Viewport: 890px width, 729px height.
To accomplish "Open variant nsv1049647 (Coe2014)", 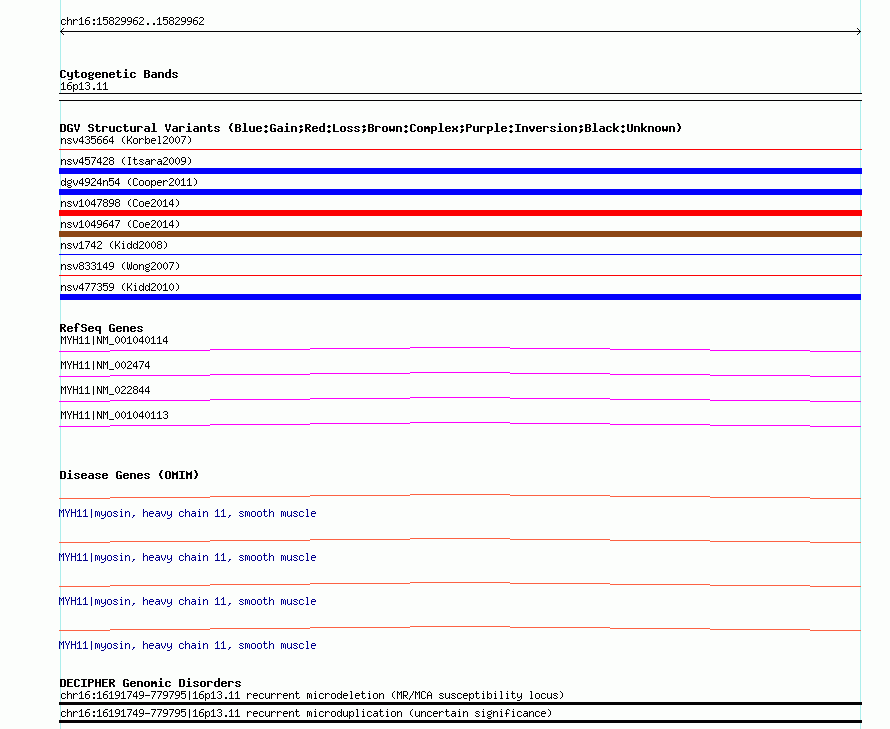I will tap(120, 224).
